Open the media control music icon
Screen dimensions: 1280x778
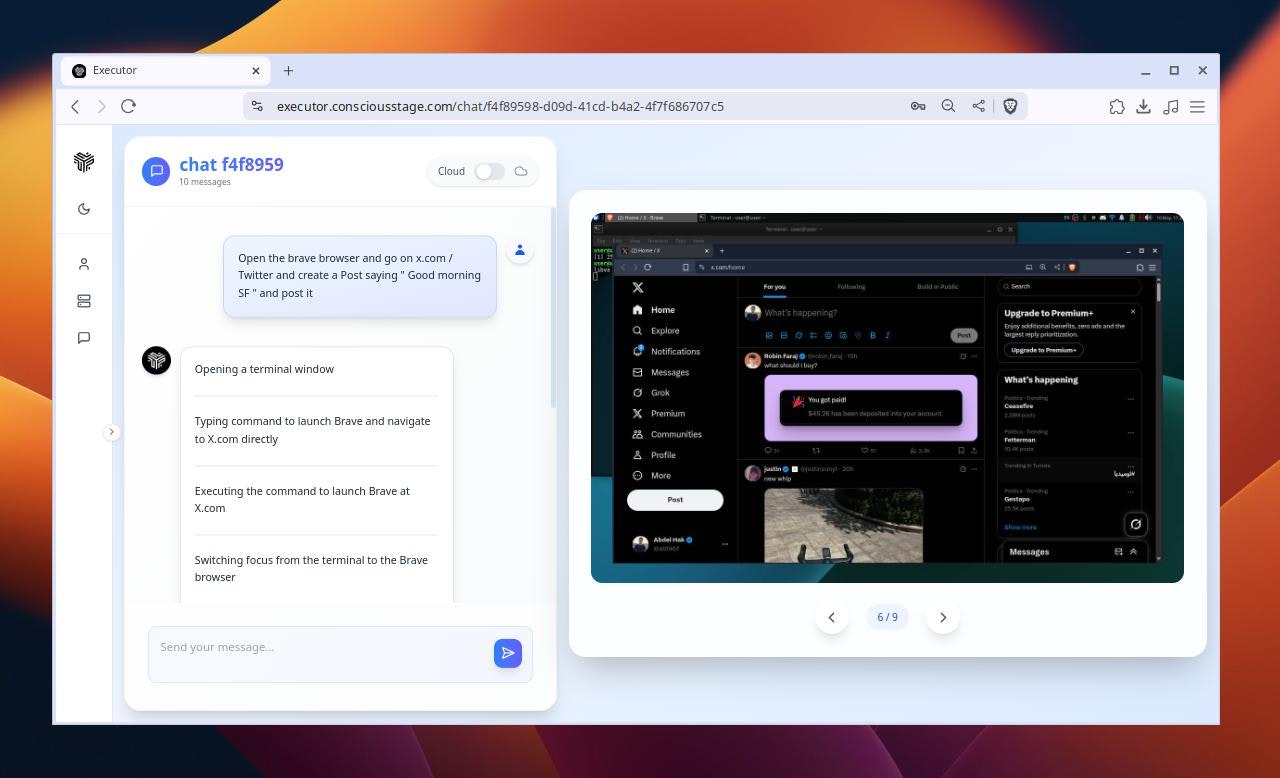[1171, 106]
